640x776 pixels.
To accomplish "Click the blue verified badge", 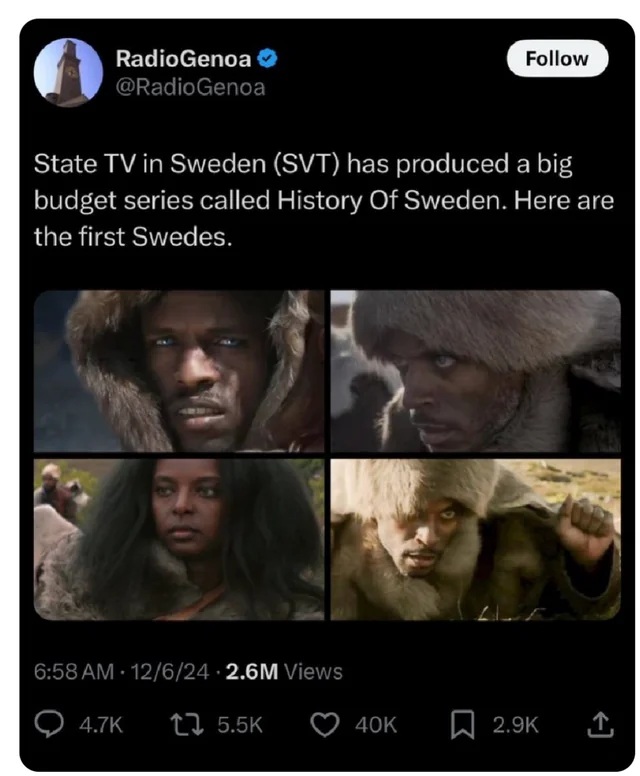I will [268, 59].
